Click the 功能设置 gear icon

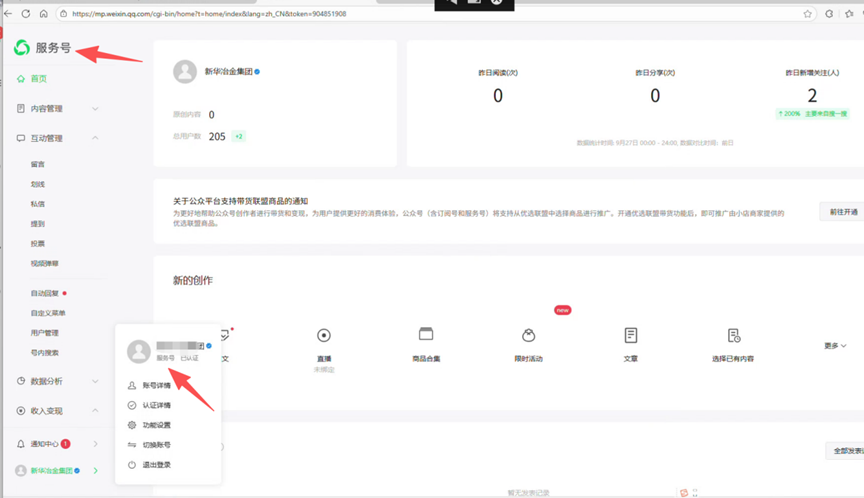[x=132, y=425]
